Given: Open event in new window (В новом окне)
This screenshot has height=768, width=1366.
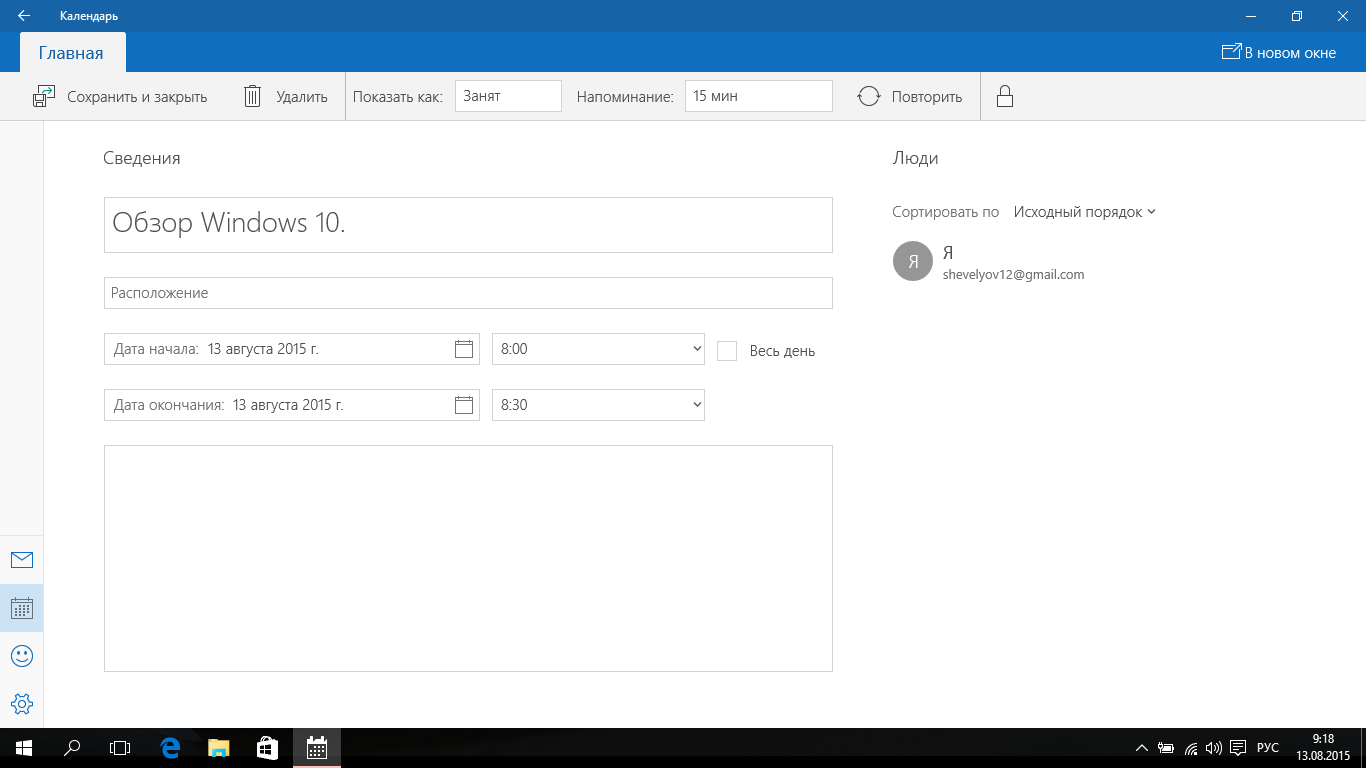Looking at the screenshot, I should click(x=1279, y=52).
